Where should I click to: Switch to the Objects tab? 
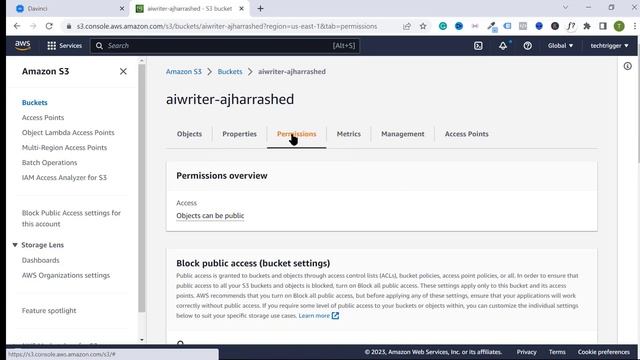coord(189,134)
